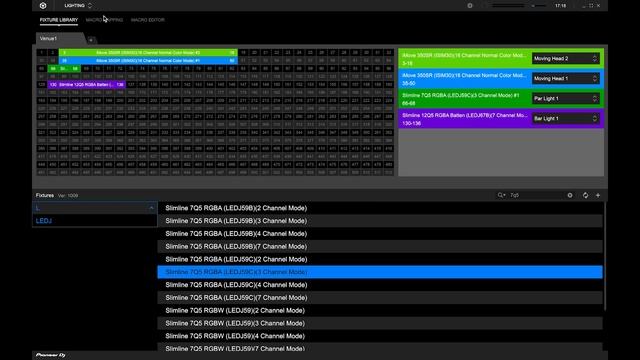Select Slimline 7Q5 RGBW (LEDJ59)(7 Channel Mode)
This screenshot has width=640, height=360.
(380, 347)
